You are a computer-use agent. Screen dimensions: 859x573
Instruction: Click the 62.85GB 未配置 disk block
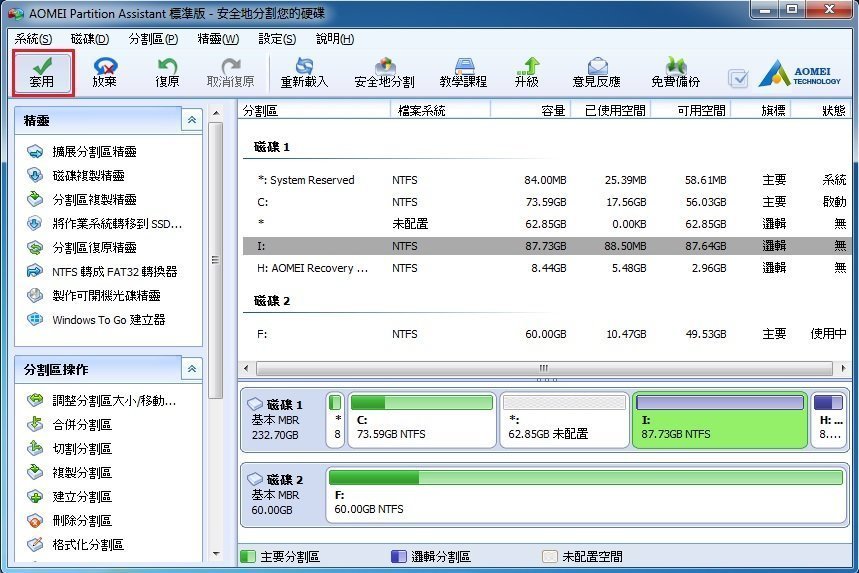564,420
